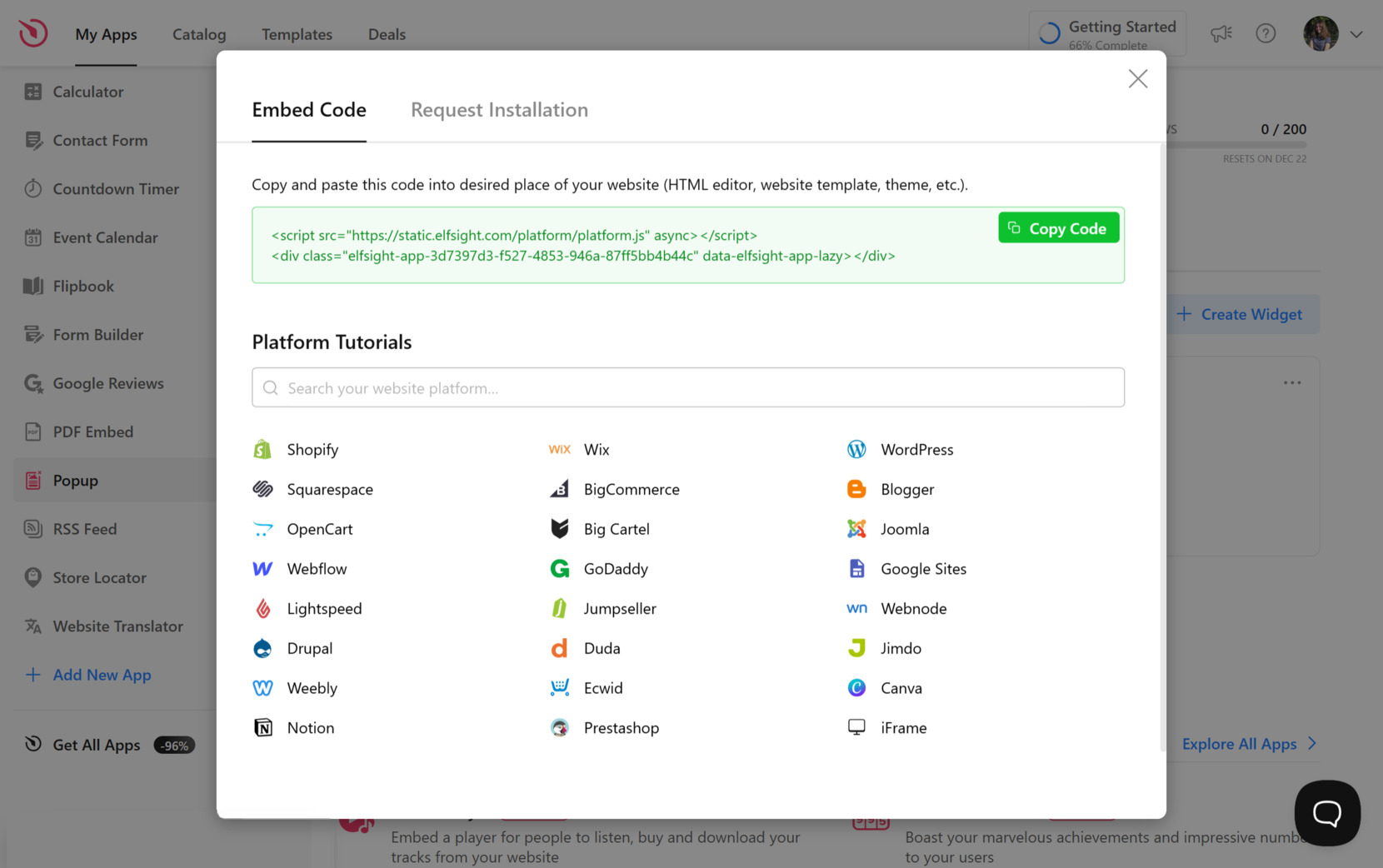Open the live chat support bubble
1383x868 pixels.
[1327, 813]
